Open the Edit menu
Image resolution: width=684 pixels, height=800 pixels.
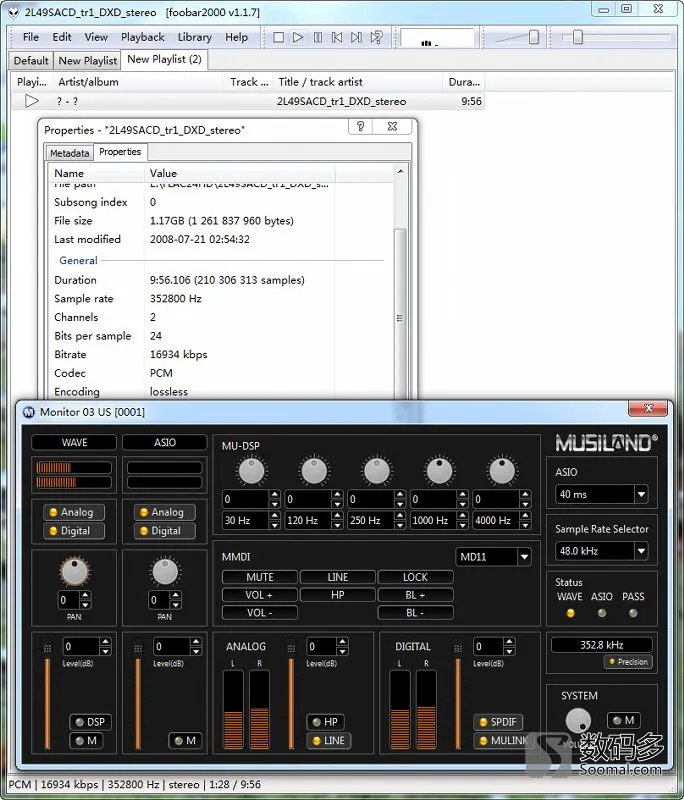tap(62, 37)
